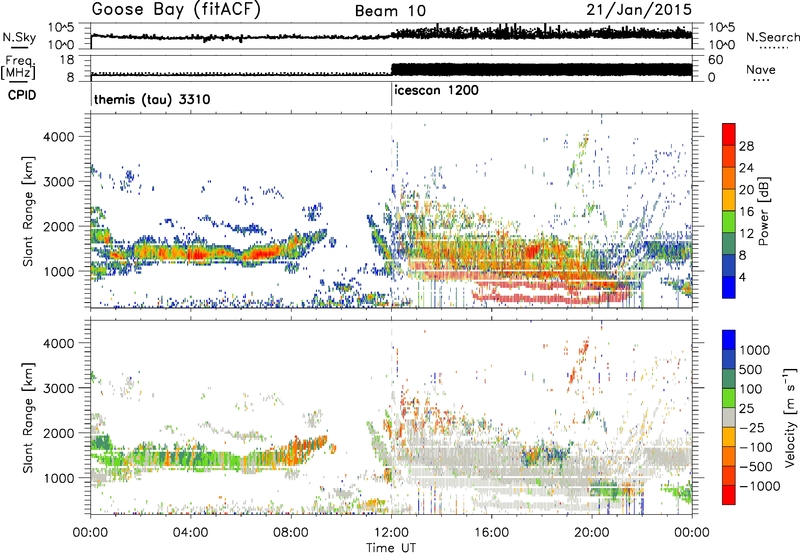The height and width of the screenshot is (554, 800).
Task: Select the 1000 km tick in the velocity panel
Action: [x=58, y=478]
